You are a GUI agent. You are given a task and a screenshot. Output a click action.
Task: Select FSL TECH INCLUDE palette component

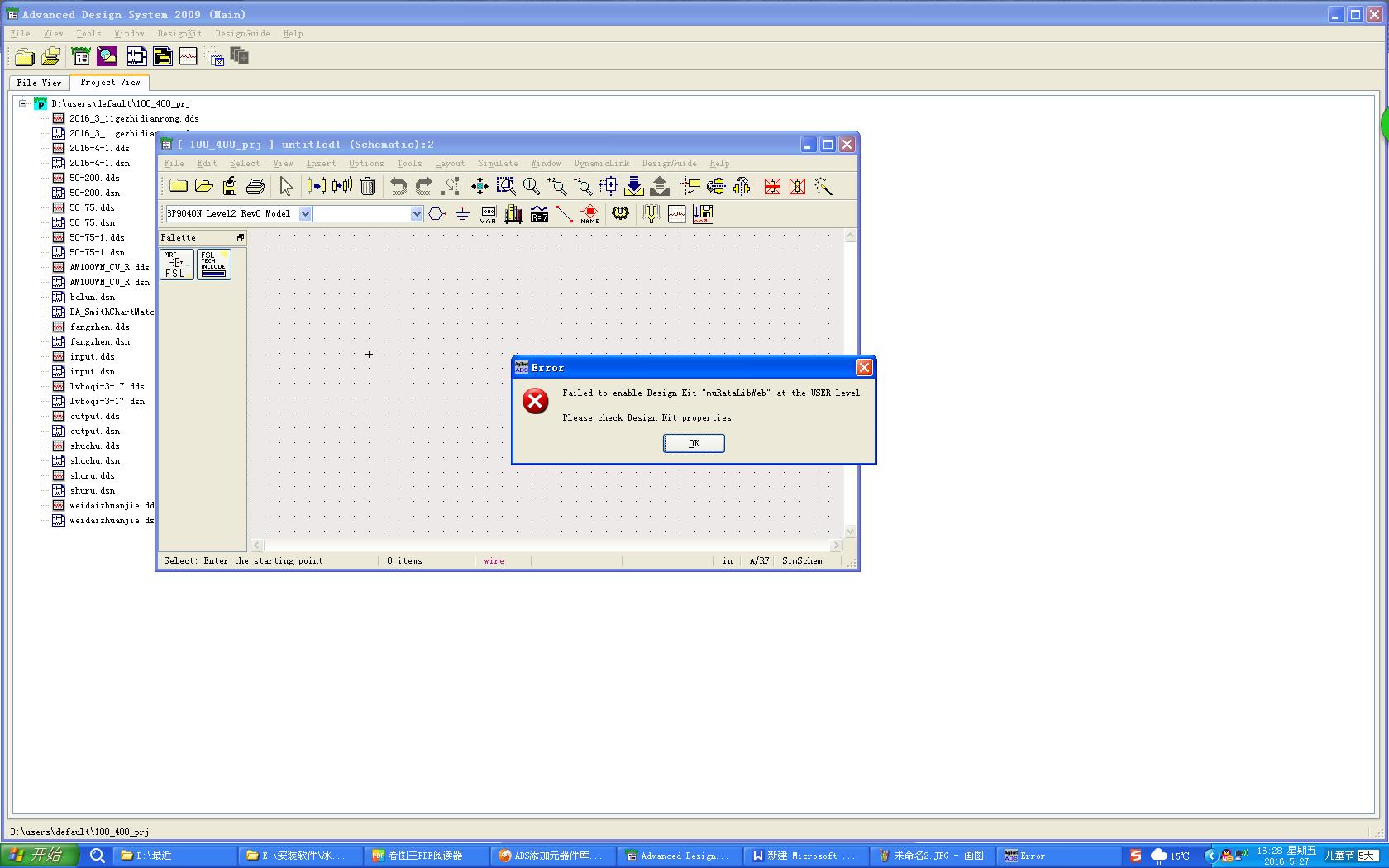tap(213, 265)
